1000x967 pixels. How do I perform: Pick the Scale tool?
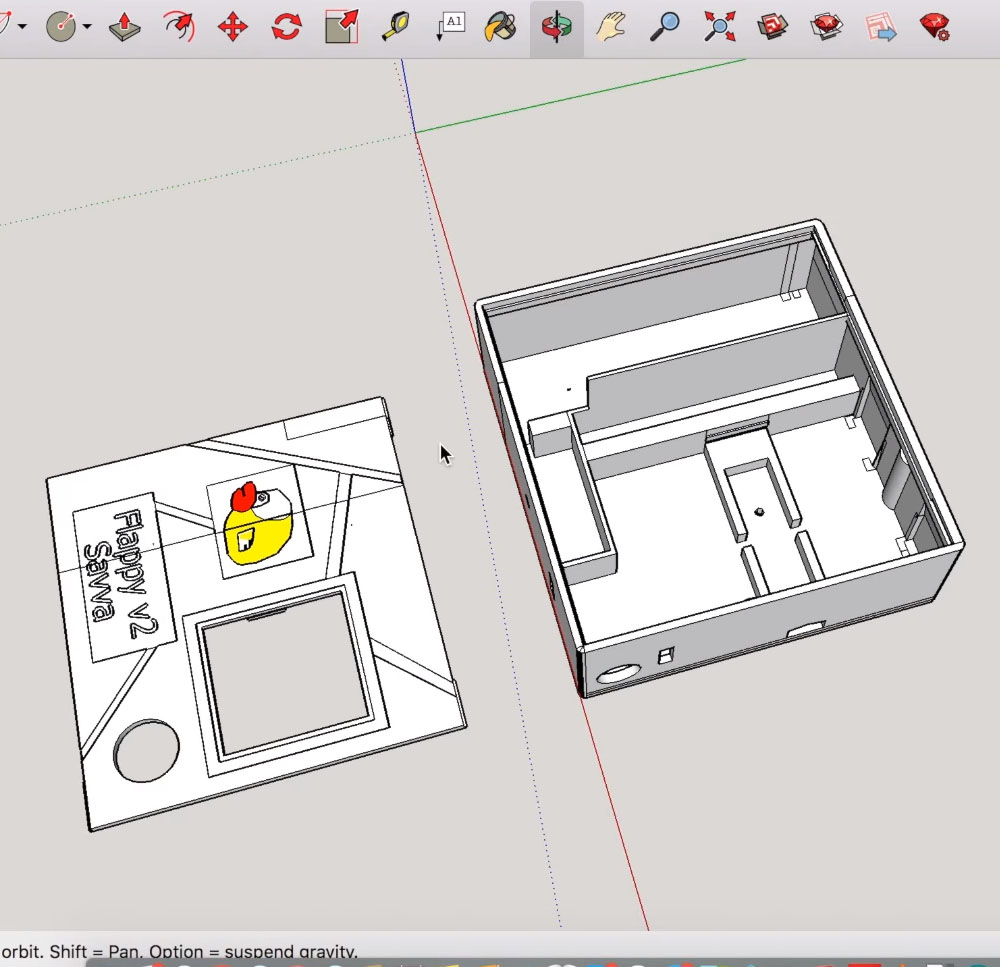tap(342, 27)
